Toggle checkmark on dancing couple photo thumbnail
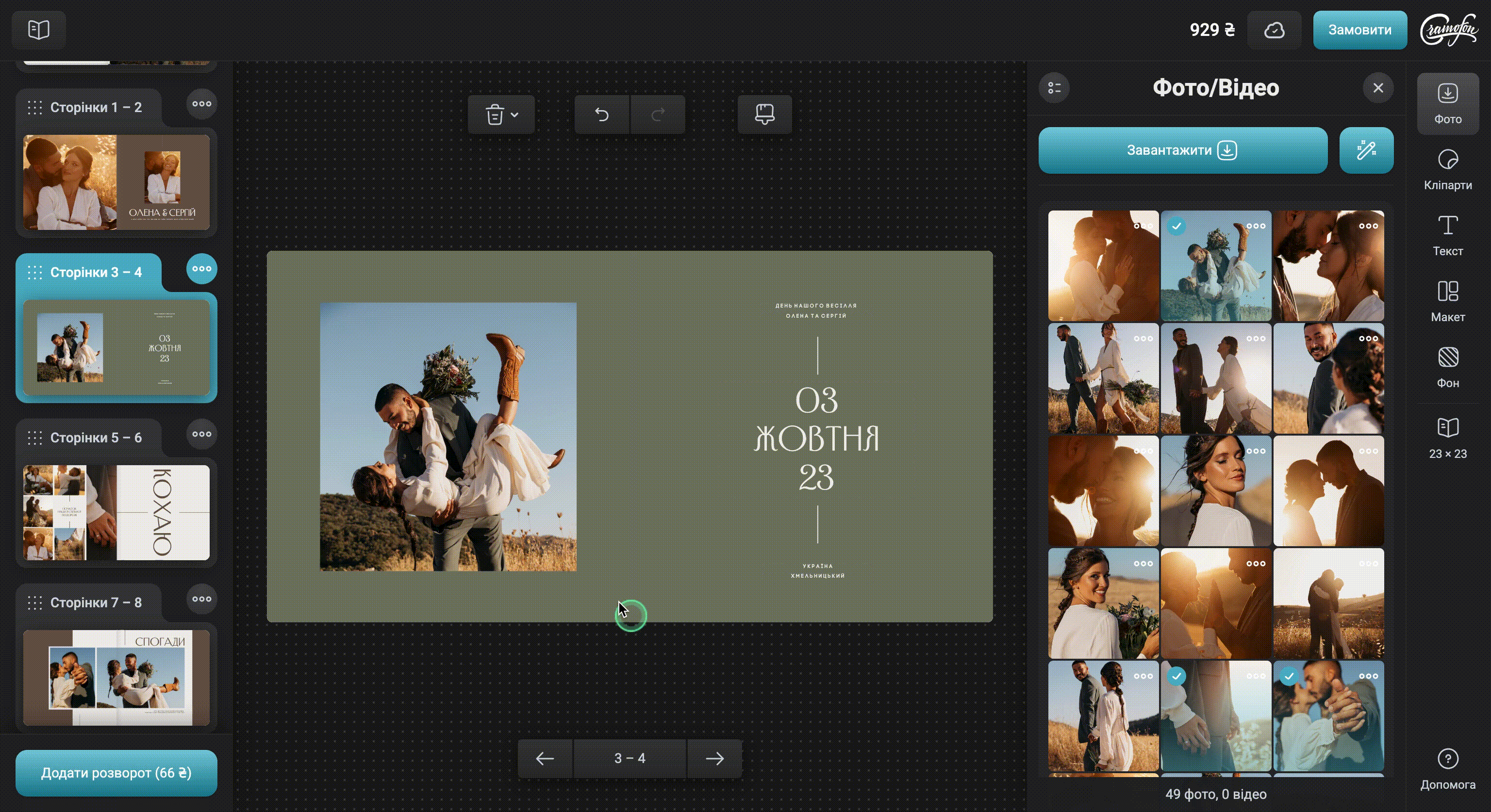Viewport: 1491px width, 812px height. (x=1176, y=226)
